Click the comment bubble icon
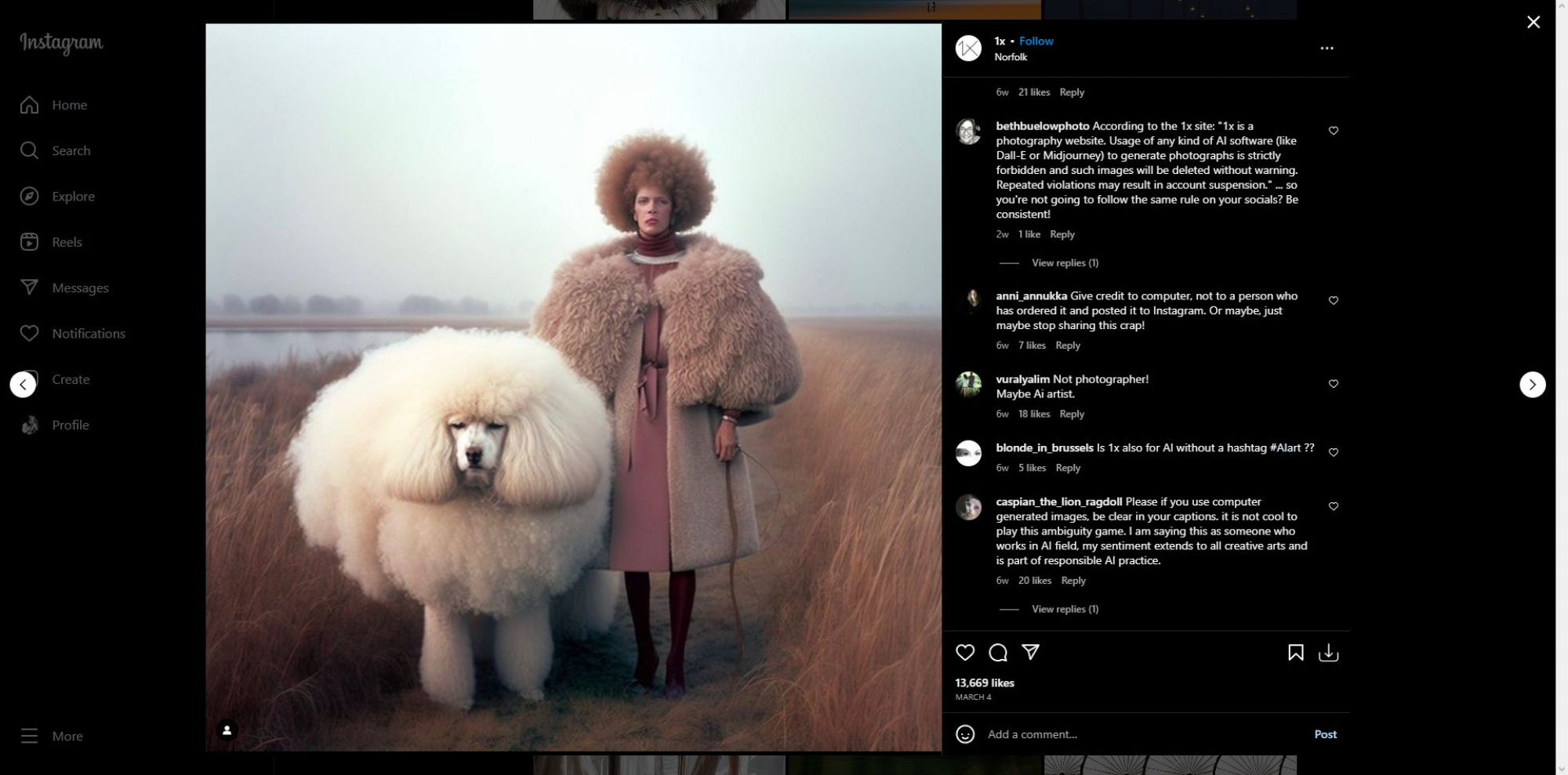Screen dimensions: 1568x775 pyautogui.click(x=997, y=653)
